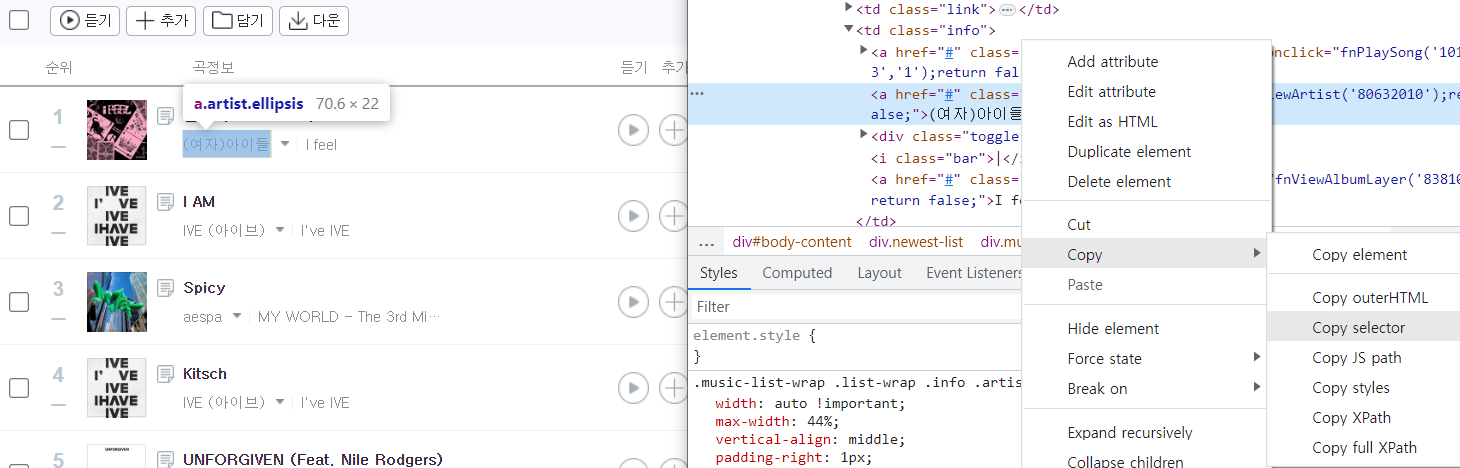This screenshot has height=468, width=1460.
Task: Click the 다운 download button in toolbar
Action: coord(313,20)
